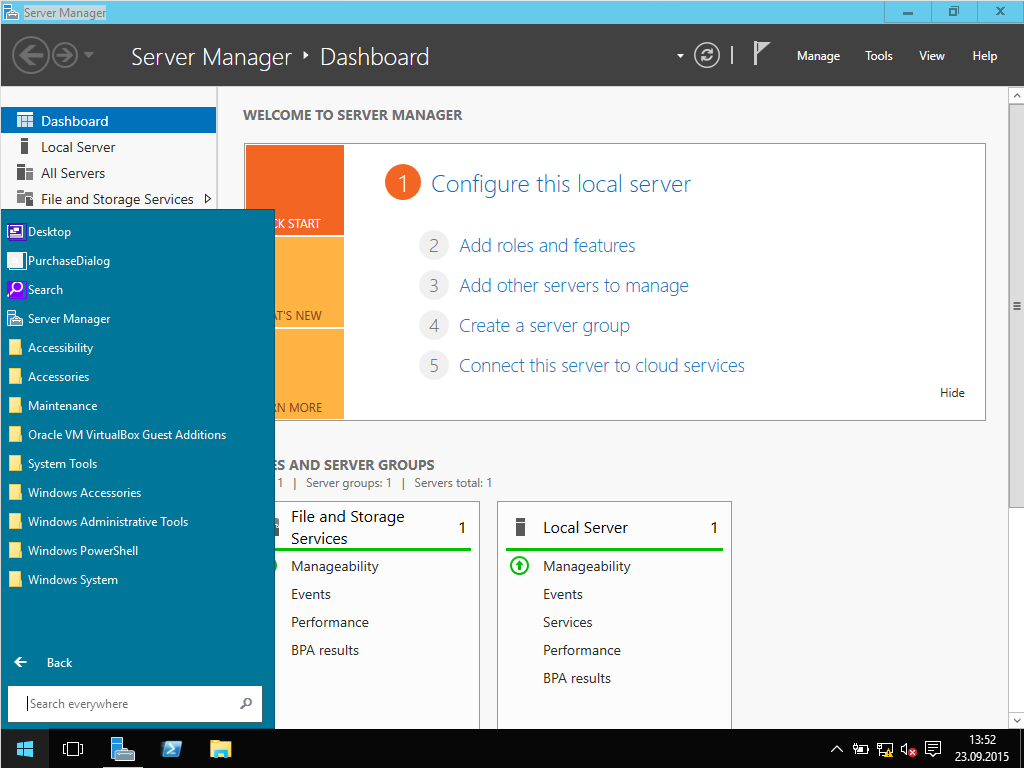Expand File and Storage Services in the sidebar
The width and height of the screenshot is (1024, 768).
(x=208, y=199)
